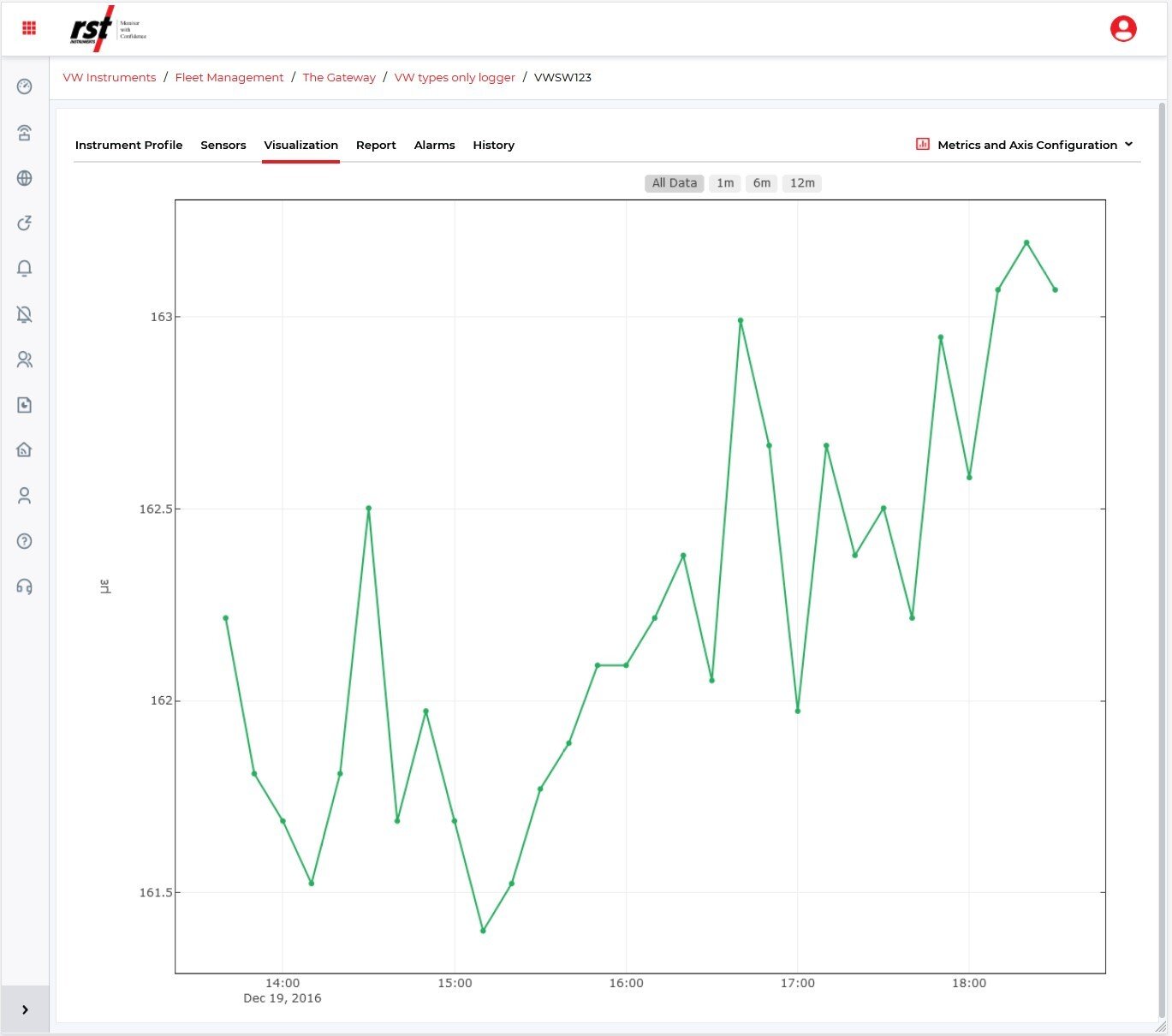Click the 14:30 peak data point at 162.5
The width and height of the screenshot is (1172, 1036).
(369, 509)
